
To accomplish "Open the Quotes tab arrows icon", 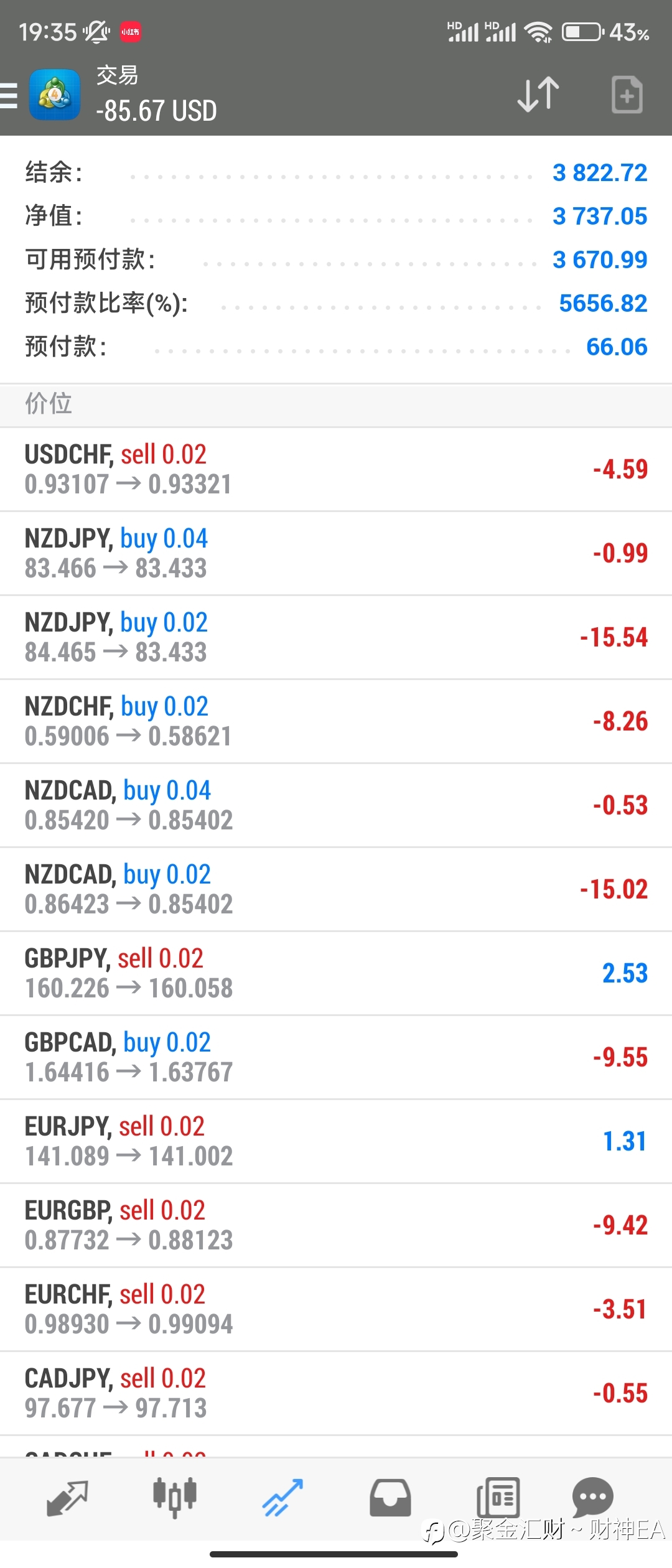I will tap(67, 1498).
